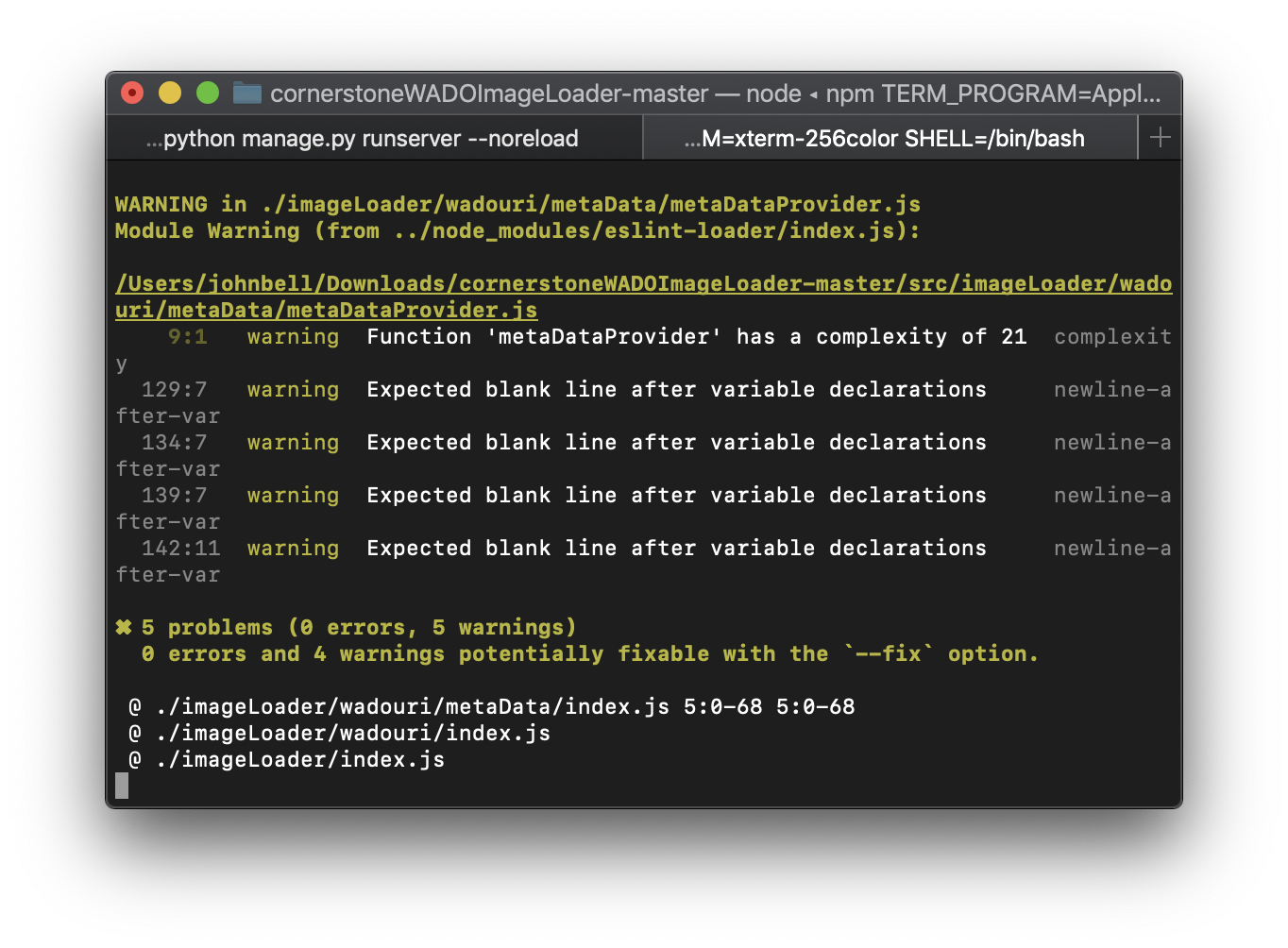
Task: Click the red close traffic light
Action: 131,93
